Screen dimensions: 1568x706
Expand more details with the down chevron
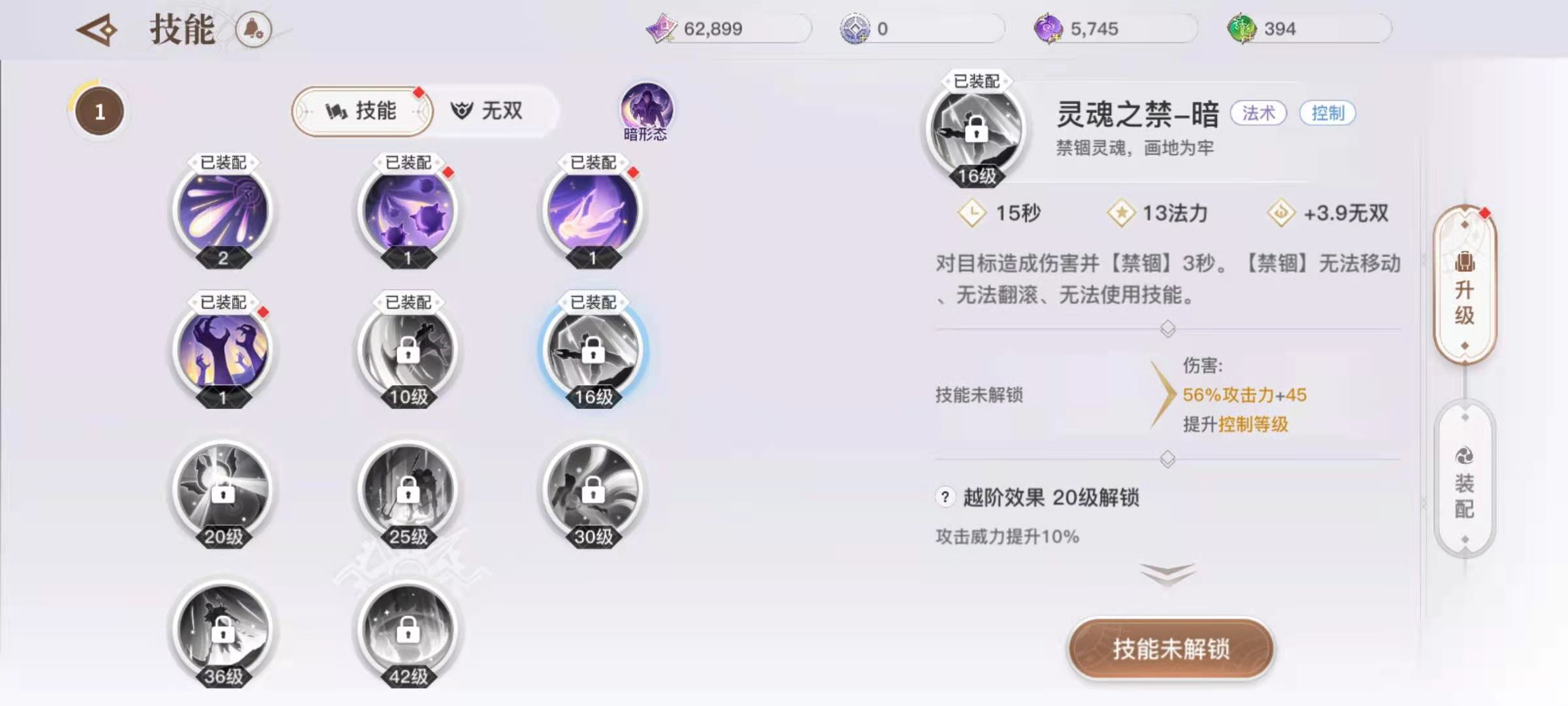click(x=1168, y=574)
